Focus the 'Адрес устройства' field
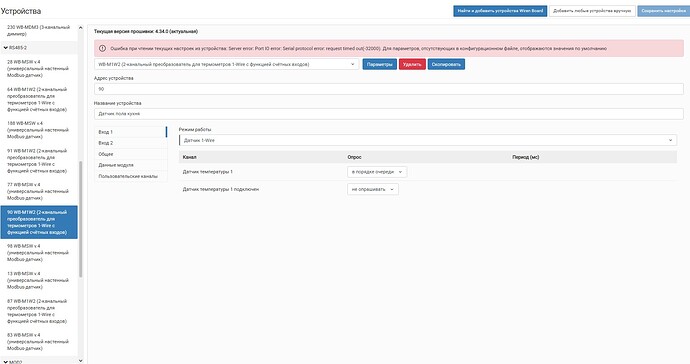The height and width of the screenshot is (364, 690). 389,89
